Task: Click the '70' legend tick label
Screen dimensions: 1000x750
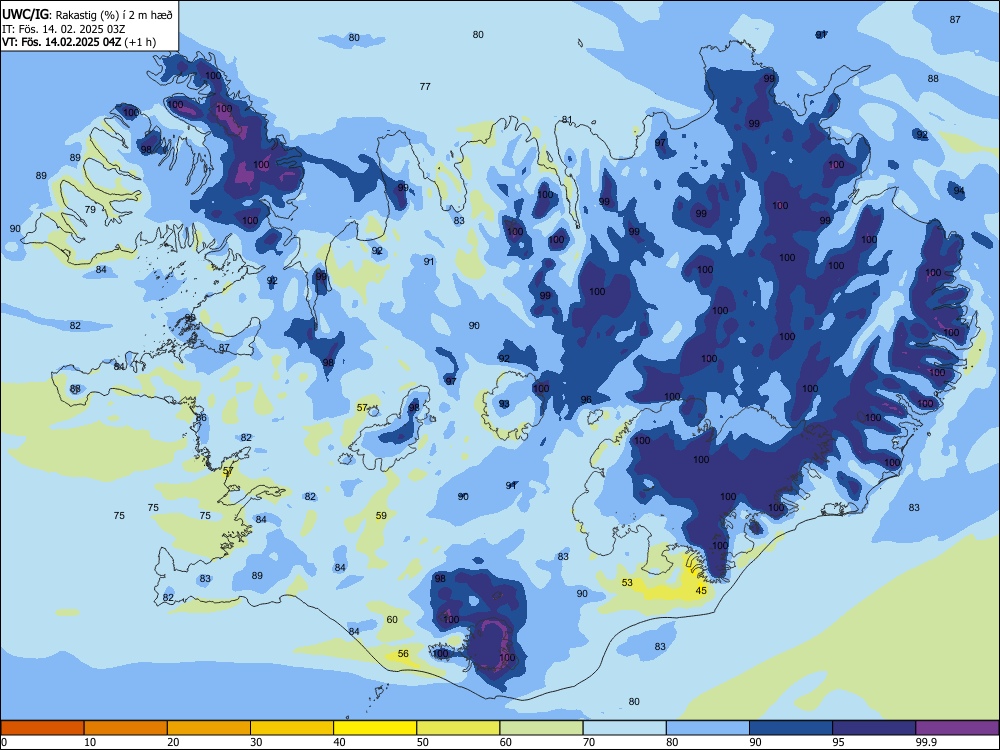Action: pyautogui.click(x=589, y=742)
